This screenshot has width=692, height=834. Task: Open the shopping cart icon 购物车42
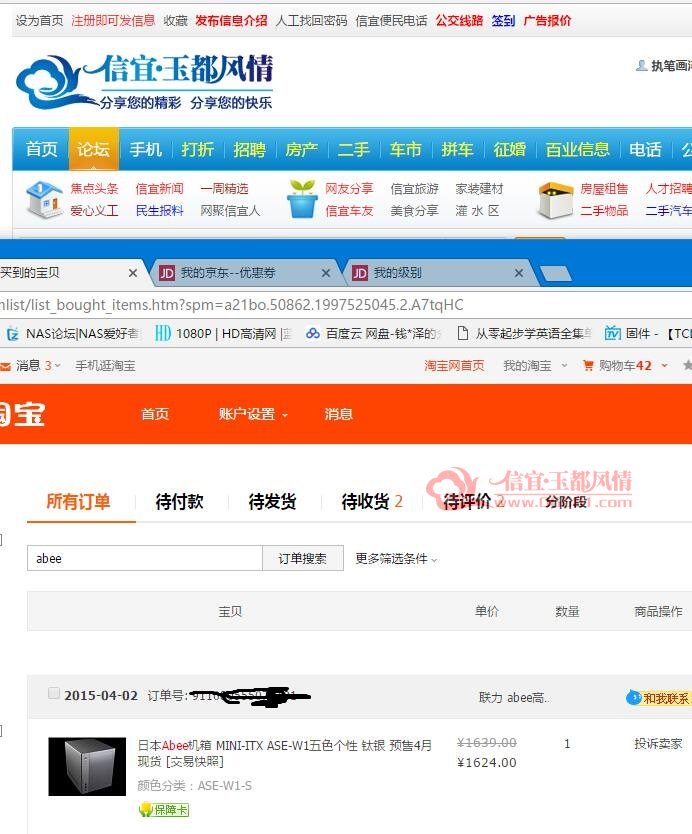coord(588,365)
